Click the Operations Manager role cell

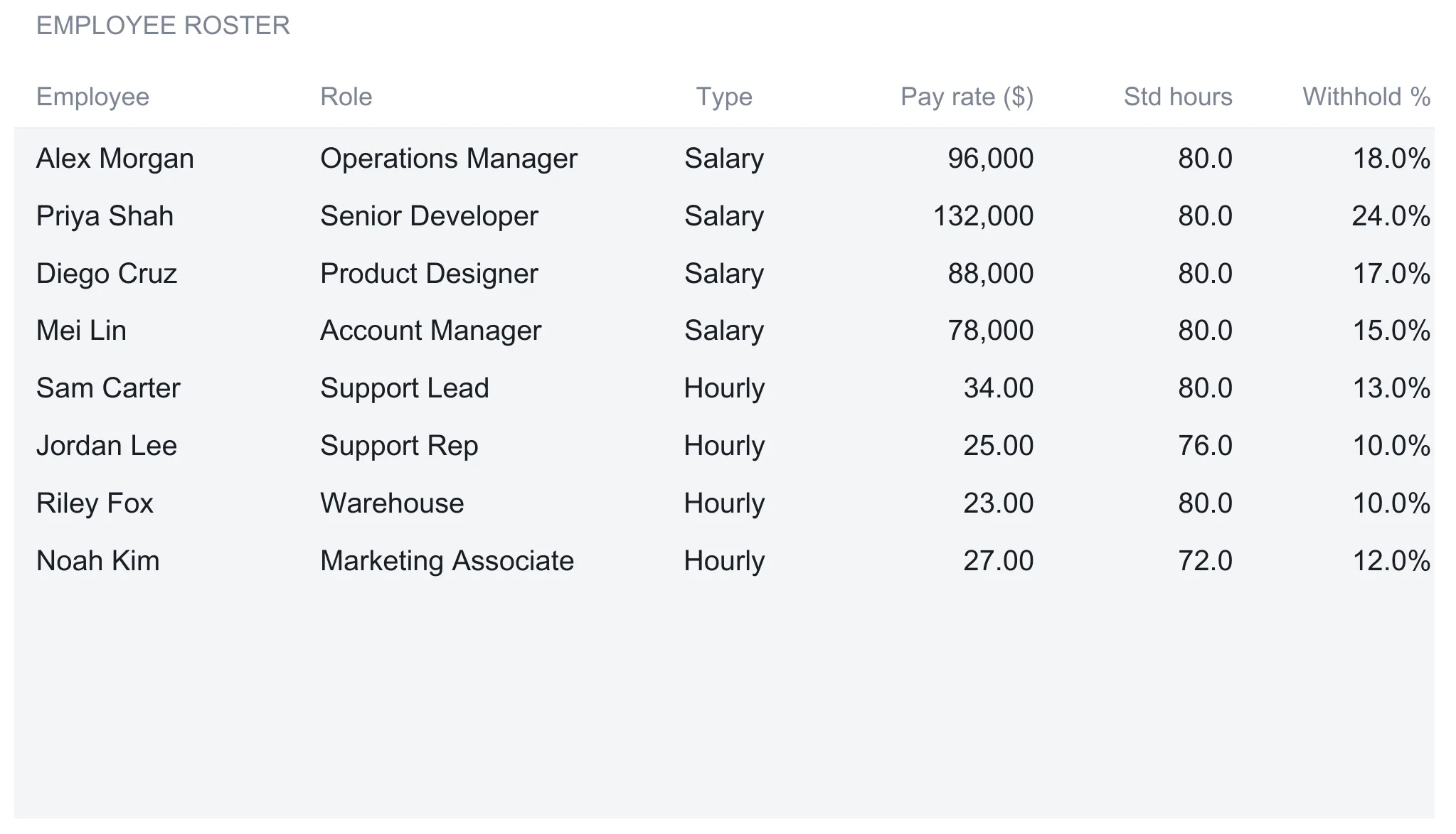[449, 159]
